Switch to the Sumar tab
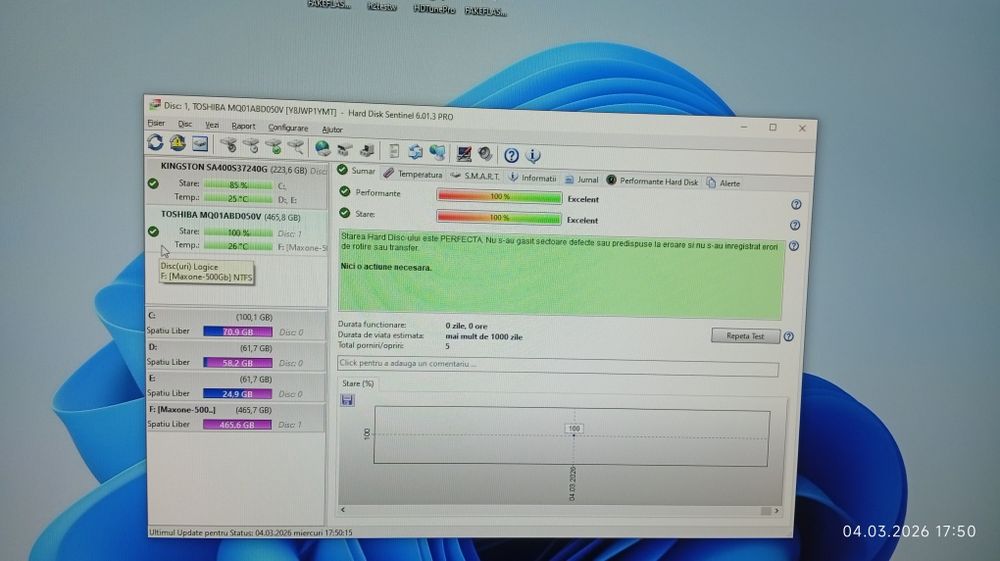Screen dimensions: 1000x561 click(x=357, y=170)
